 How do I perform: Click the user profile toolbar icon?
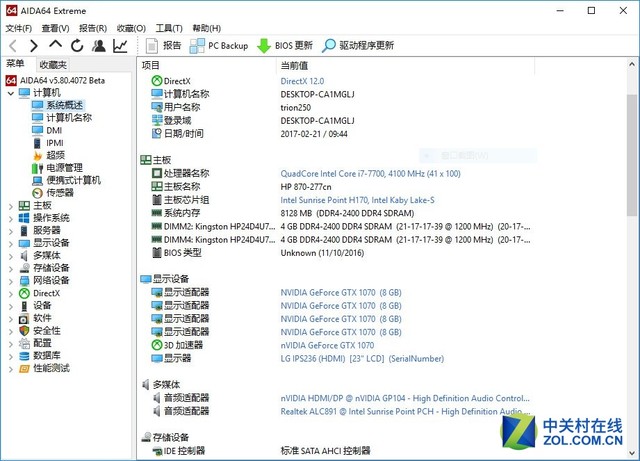tap(98, 46)
